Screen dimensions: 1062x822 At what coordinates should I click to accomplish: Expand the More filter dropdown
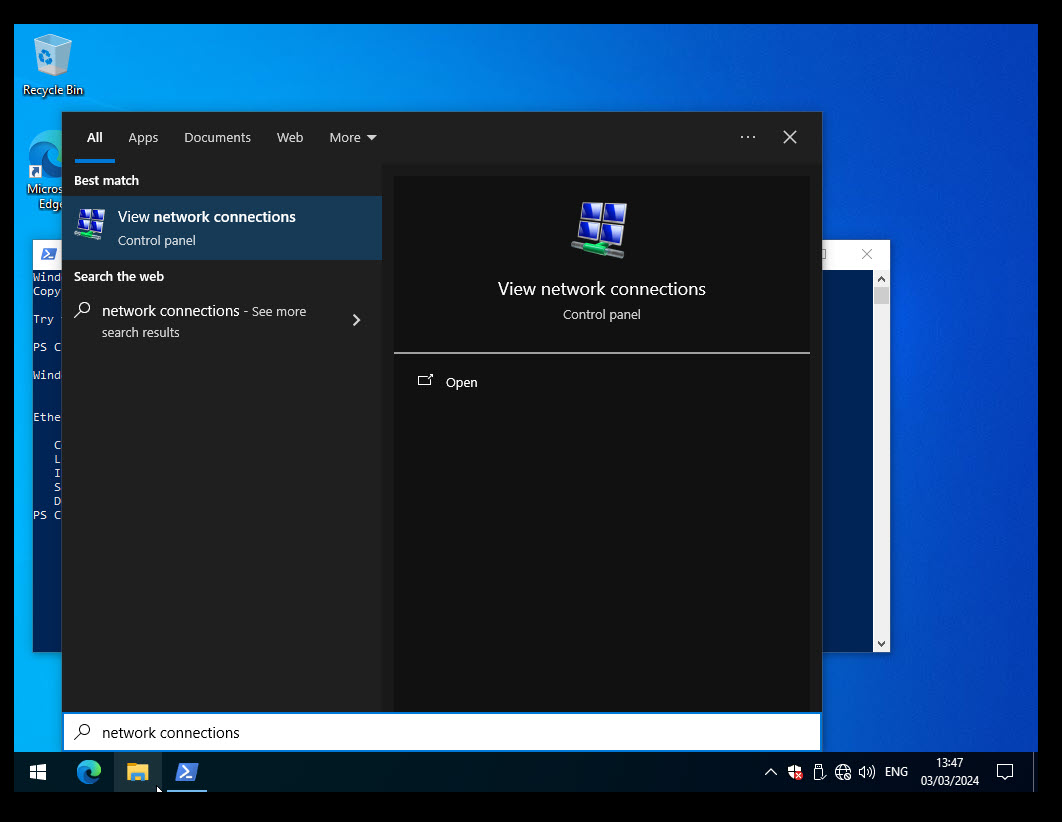[x=352, y=138]
